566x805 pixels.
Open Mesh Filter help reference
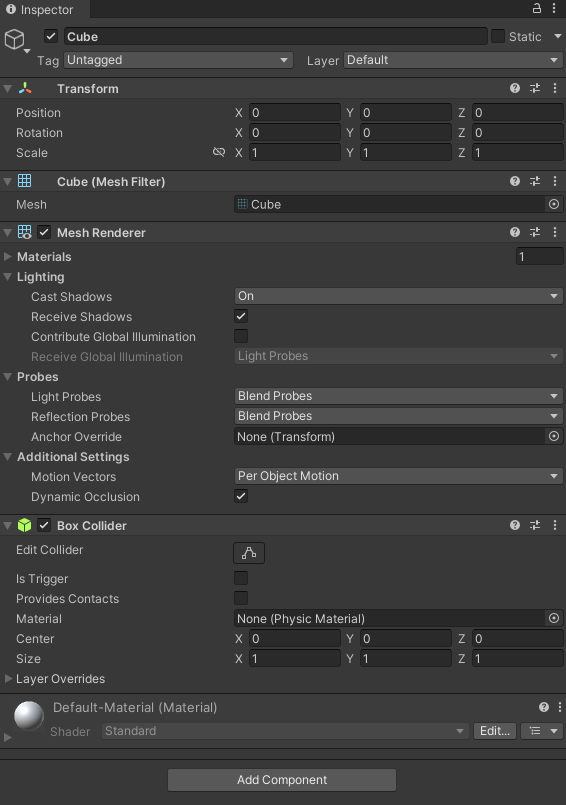coord(515,181)
